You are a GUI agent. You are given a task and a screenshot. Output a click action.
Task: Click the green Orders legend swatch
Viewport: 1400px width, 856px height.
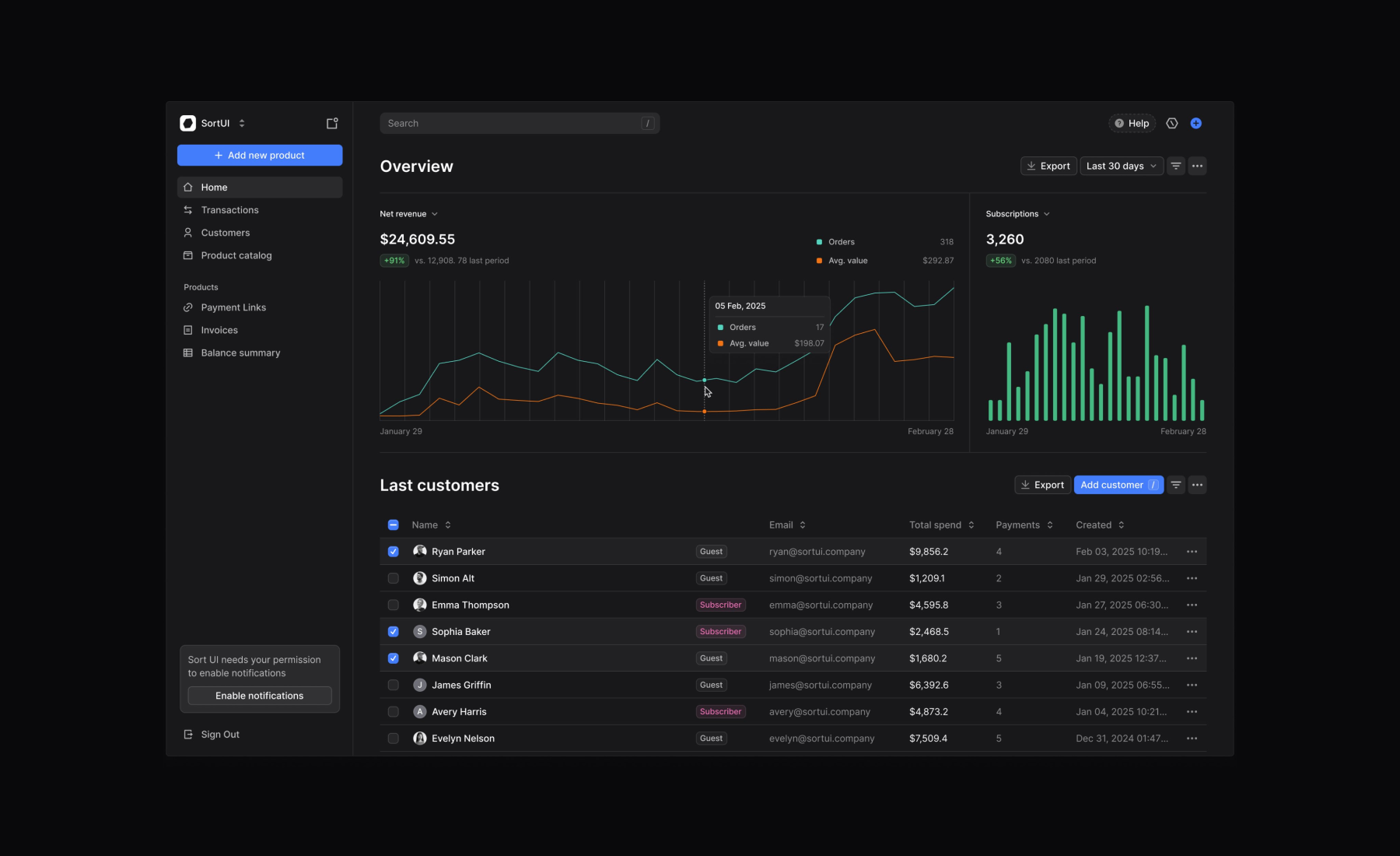pos(819,242)
